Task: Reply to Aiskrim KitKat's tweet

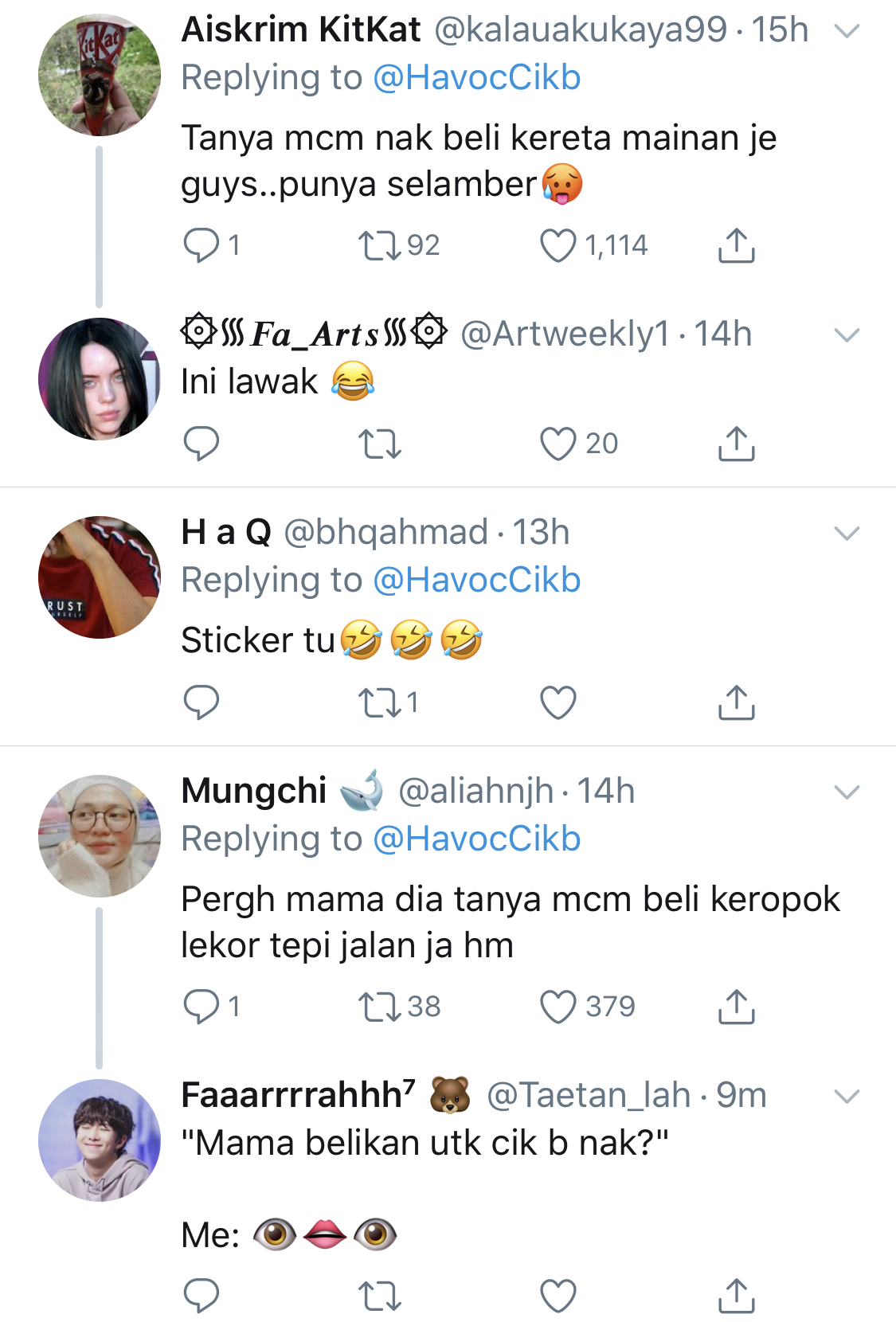Action: [201, 245]
